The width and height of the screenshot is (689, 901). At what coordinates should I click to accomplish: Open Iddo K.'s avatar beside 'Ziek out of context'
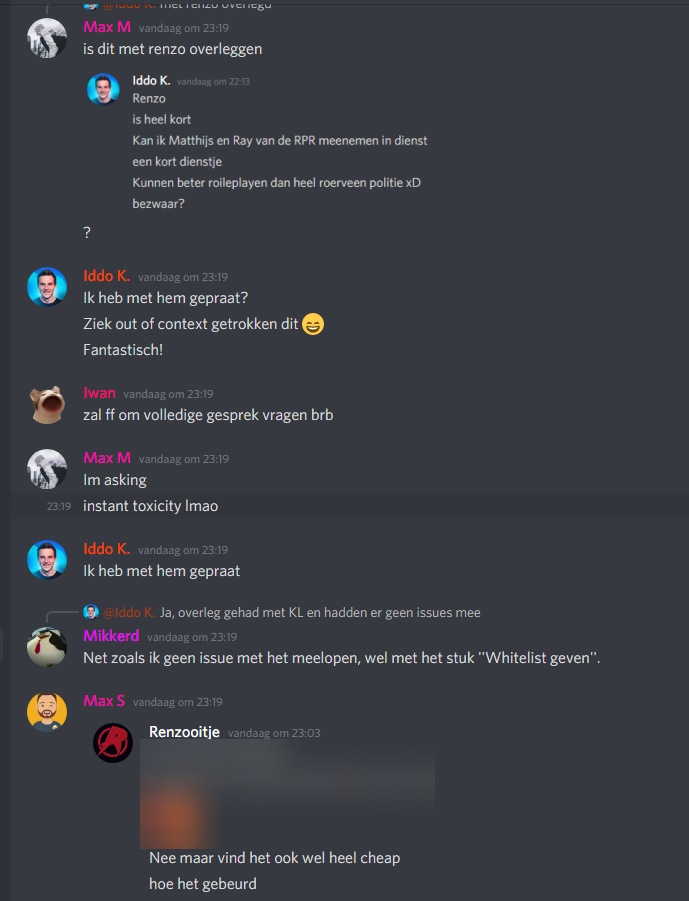click(47, 287)
